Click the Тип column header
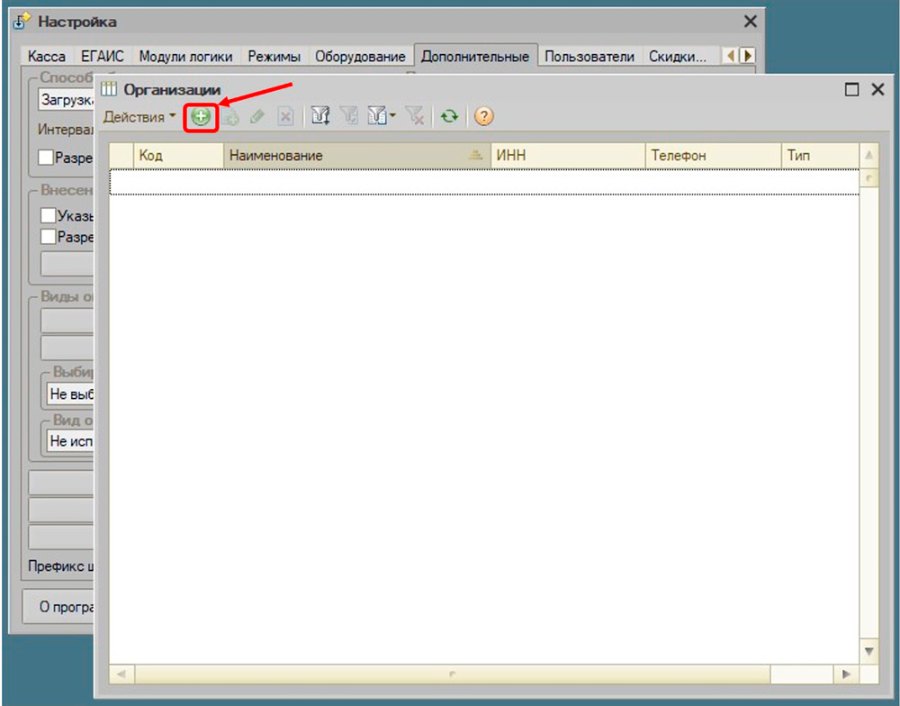900x706 pixels. [820, 156]
